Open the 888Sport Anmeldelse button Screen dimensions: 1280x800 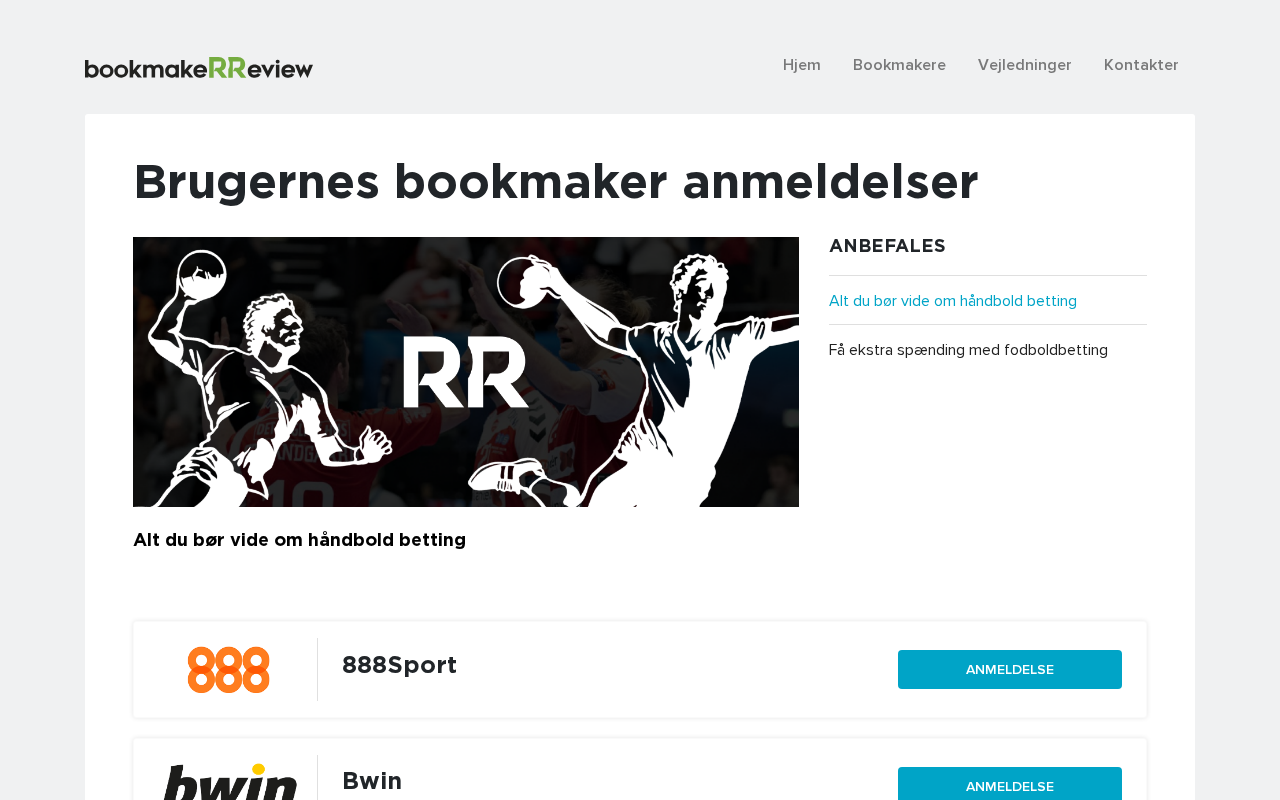point(1010,669)
